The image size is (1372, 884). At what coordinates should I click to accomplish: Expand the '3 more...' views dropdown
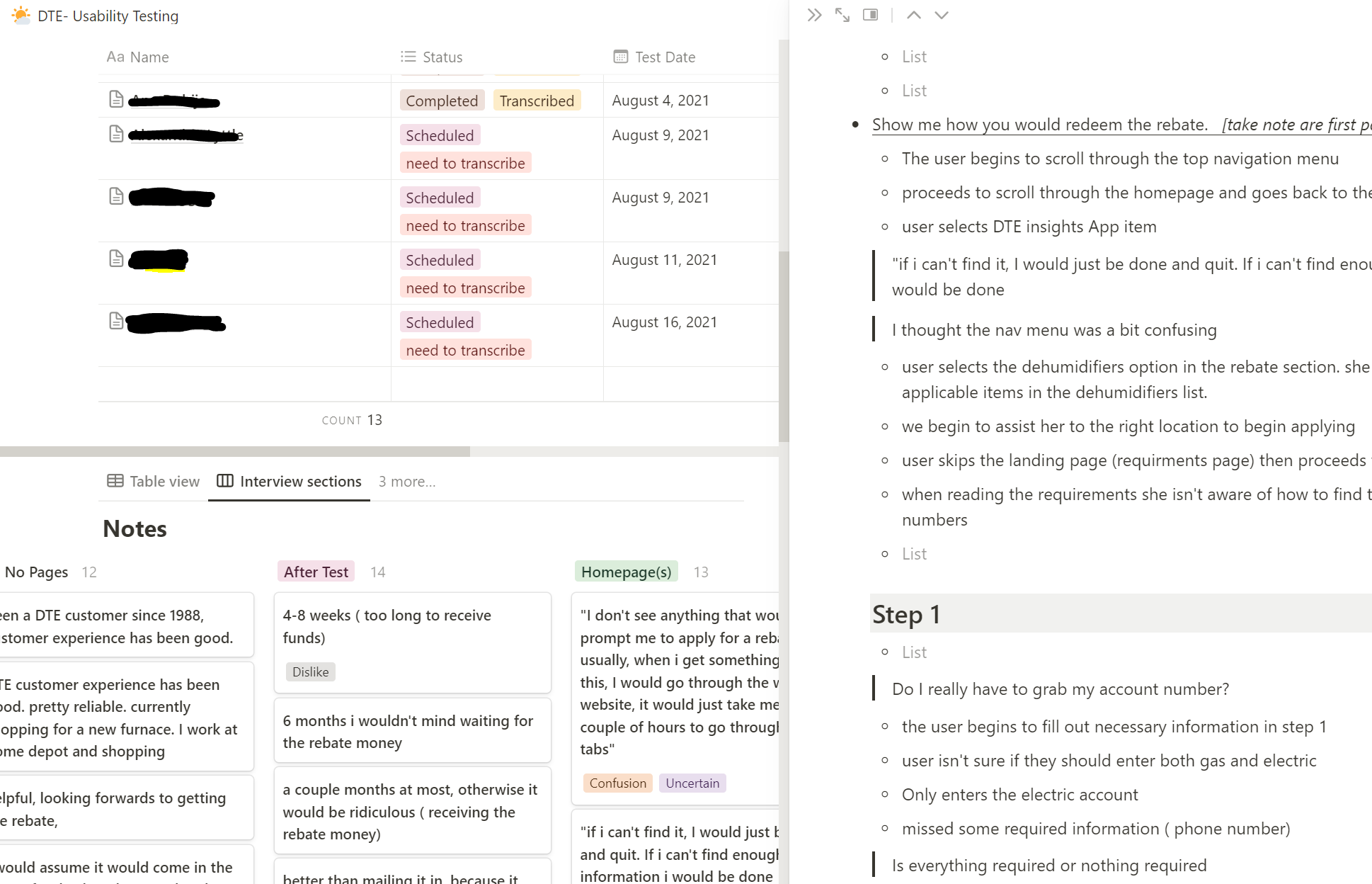coord(407,482)
